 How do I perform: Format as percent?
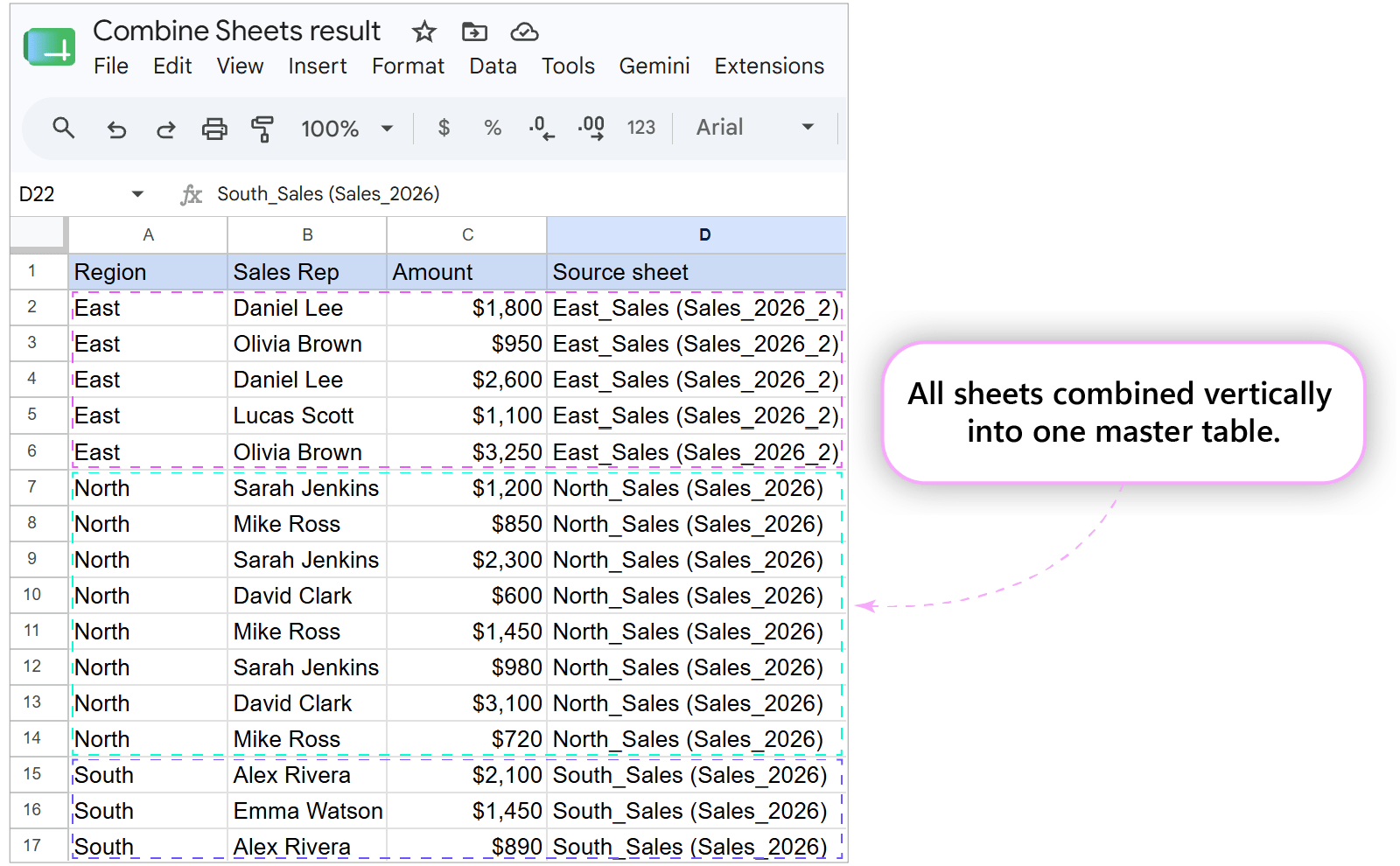[x=493, y=129]
